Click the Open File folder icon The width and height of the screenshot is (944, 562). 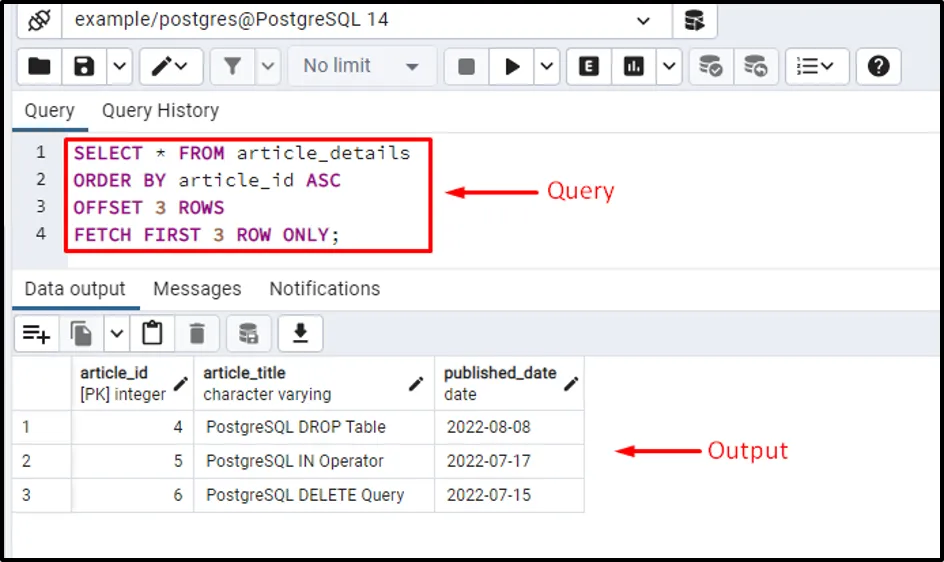(x=39, y=66)
